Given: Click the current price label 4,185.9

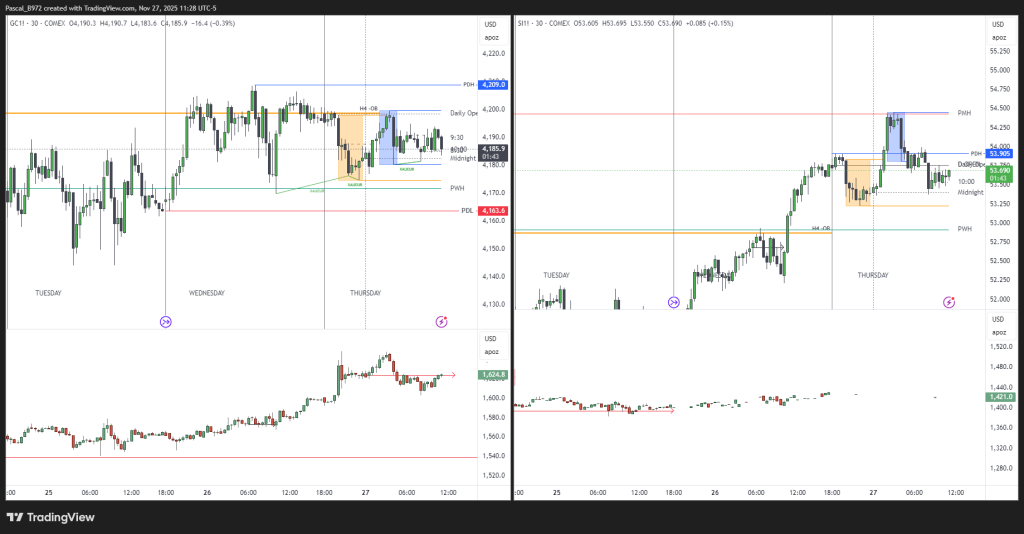Looking at the screenshot, I should tap(494, 149).
